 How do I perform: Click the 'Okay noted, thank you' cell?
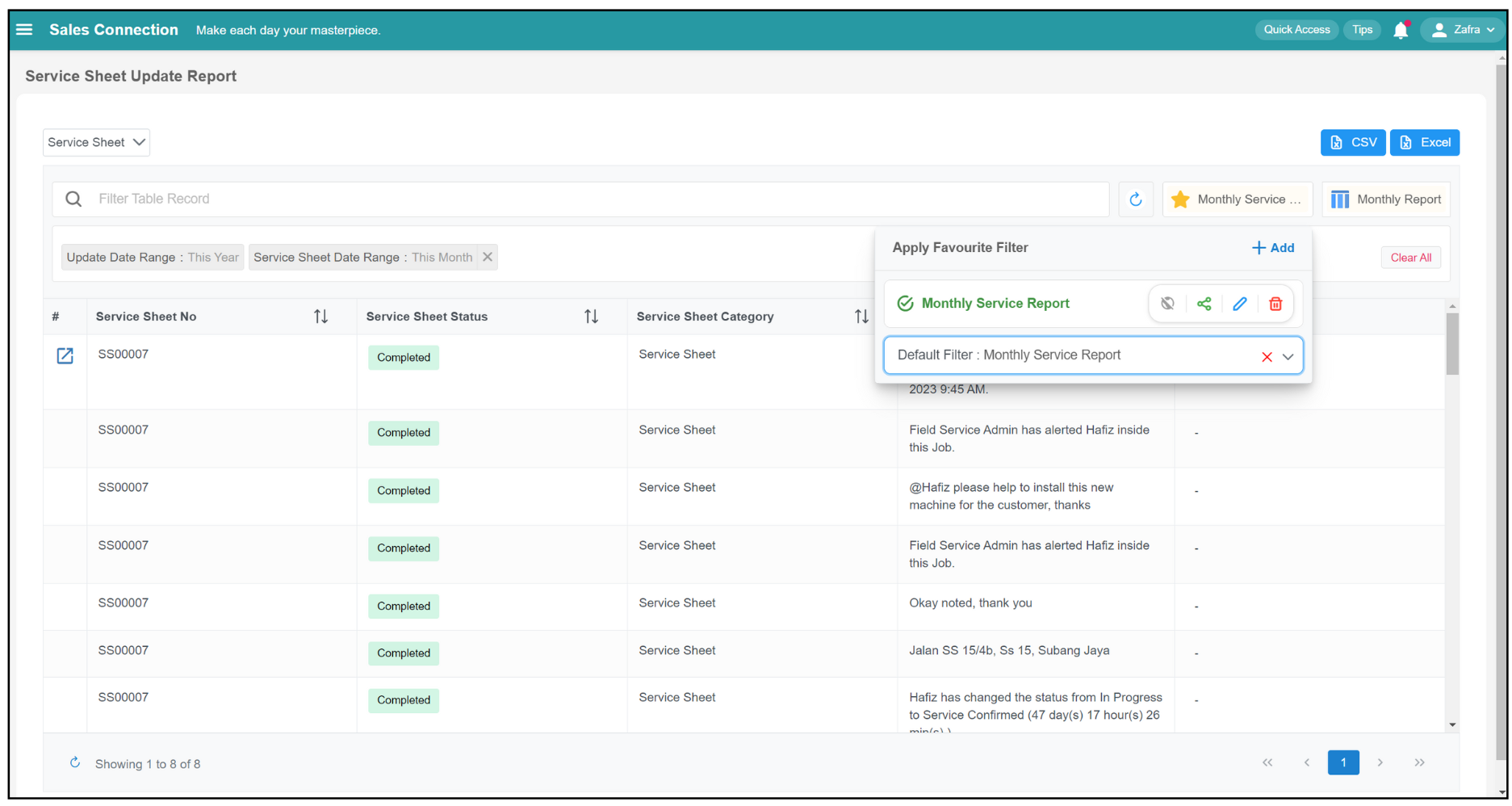[970, 603]
